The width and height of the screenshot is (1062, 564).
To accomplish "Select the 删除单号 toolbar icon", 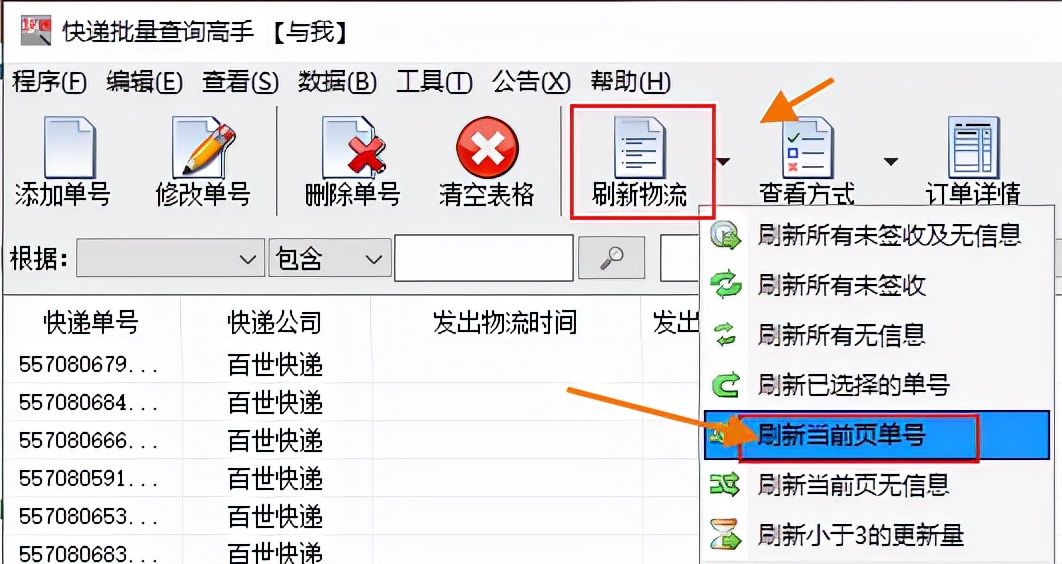I will click(353, 148).
